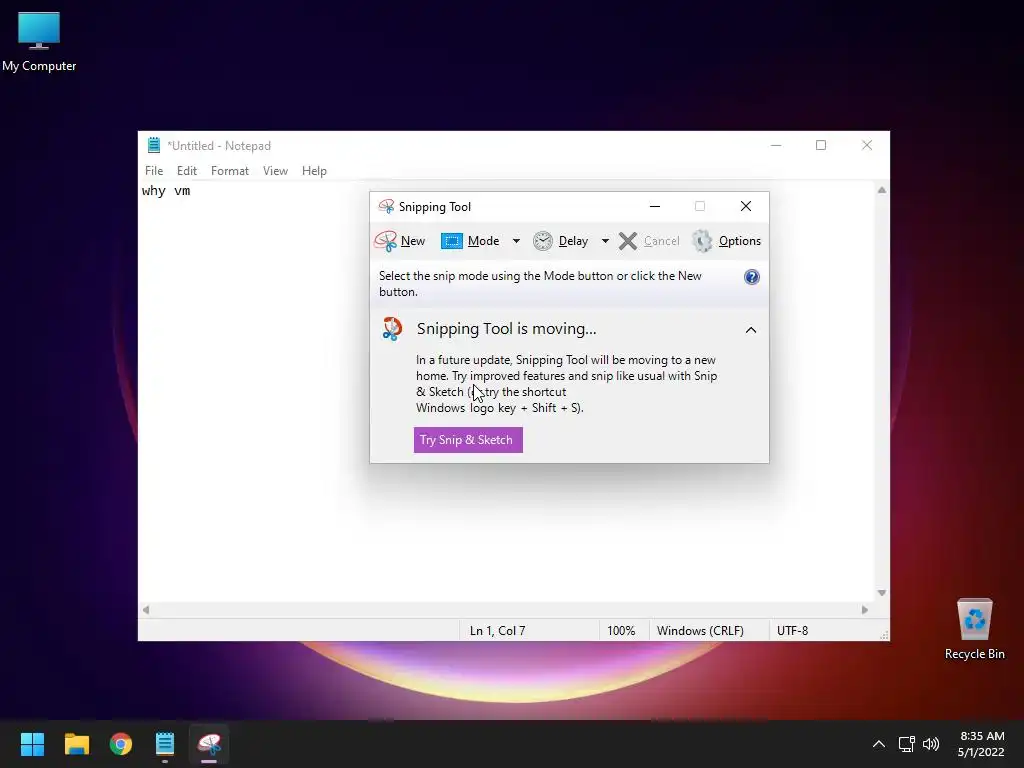Click the greyed Cancel button
Image resolution: width=1024 pixels, height=768 pixels.
tap(649, 241)
